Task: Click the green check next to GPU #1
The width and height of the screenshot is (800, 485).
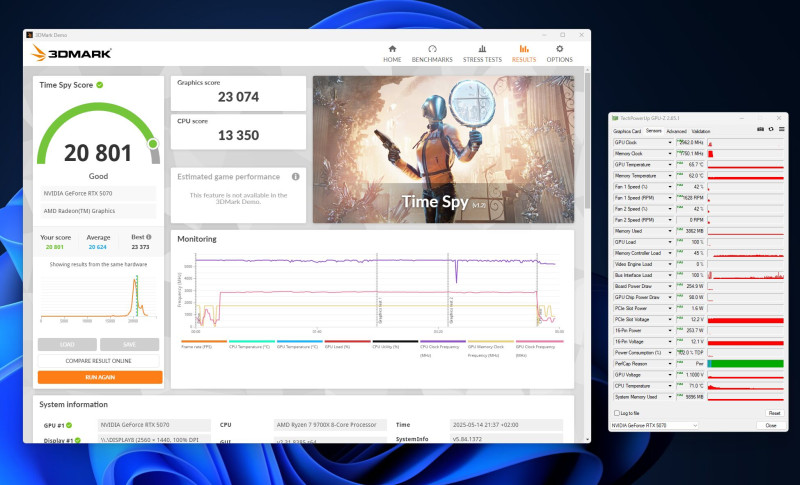Action: 69,425
